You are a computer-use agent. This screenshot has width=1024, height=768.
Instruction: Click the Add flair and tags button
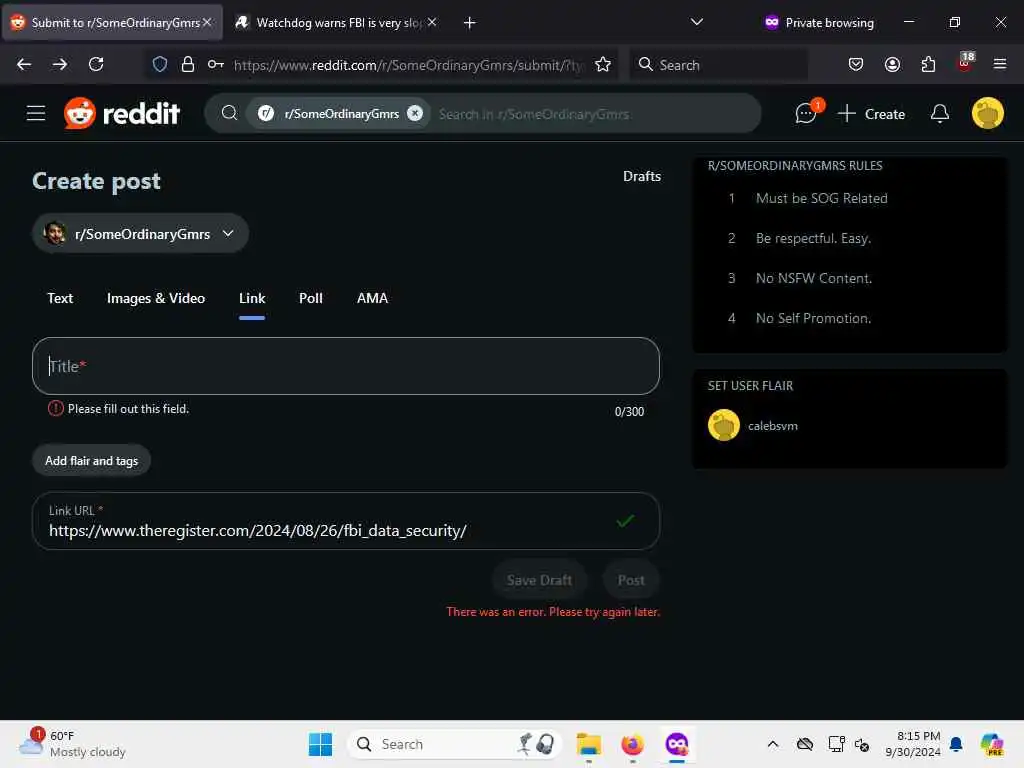coord(91,461)
